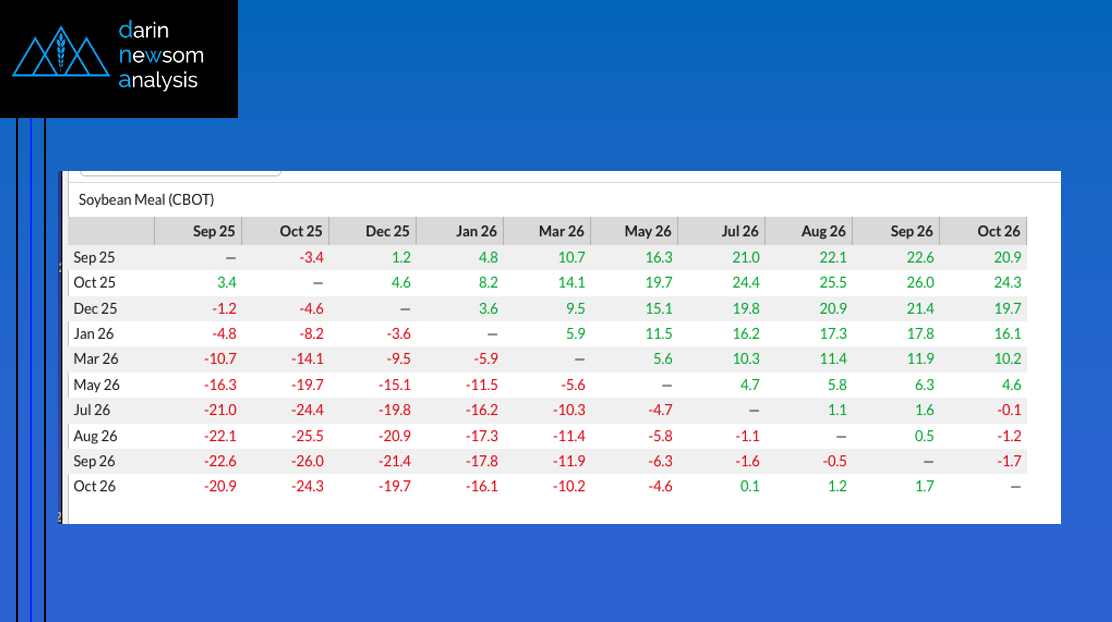Click the -25.5 value in Aug 26 row

(x=306, y=435)
